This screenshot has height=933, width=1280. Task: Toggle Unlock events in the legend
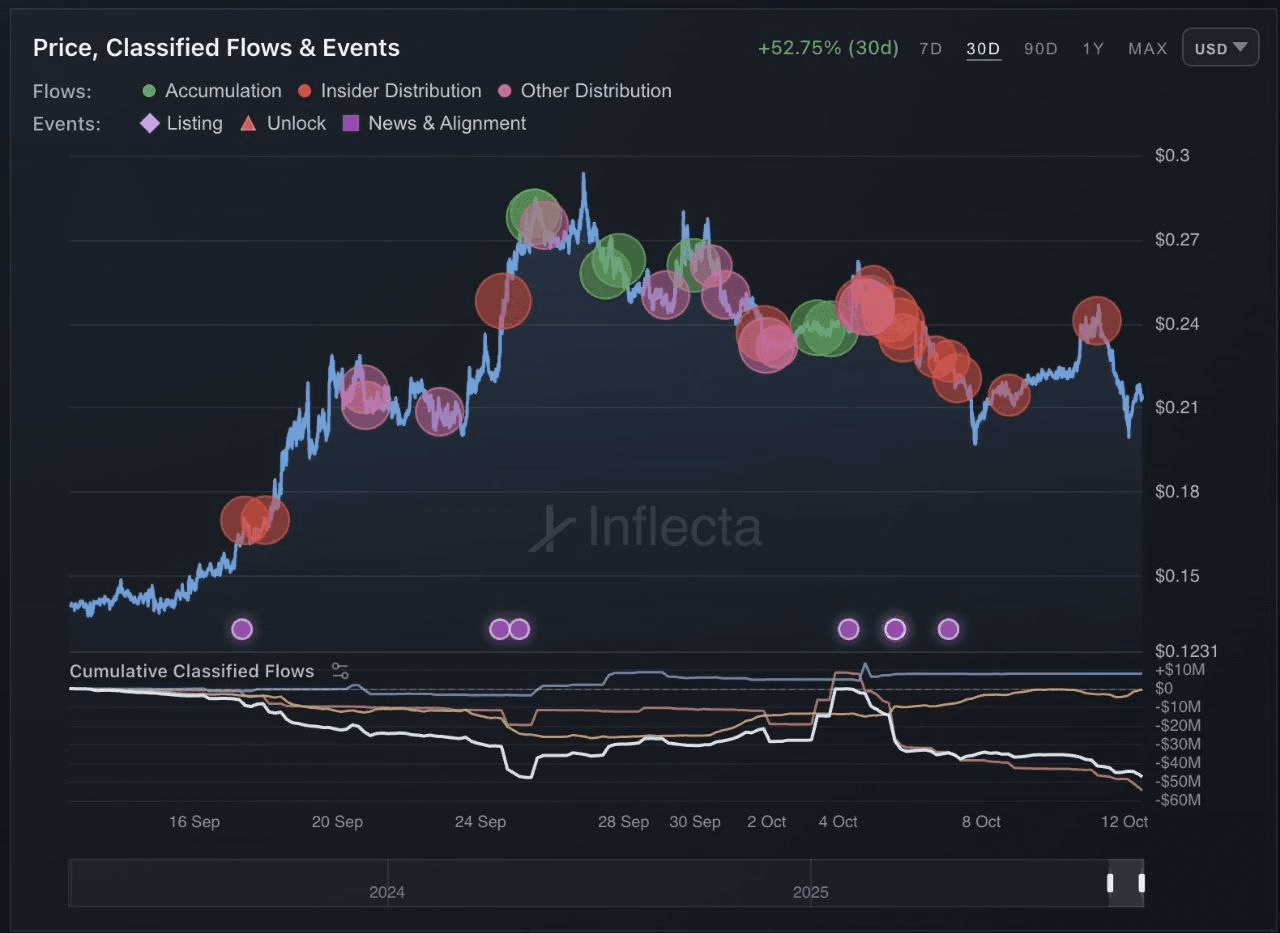coord(283,124)
